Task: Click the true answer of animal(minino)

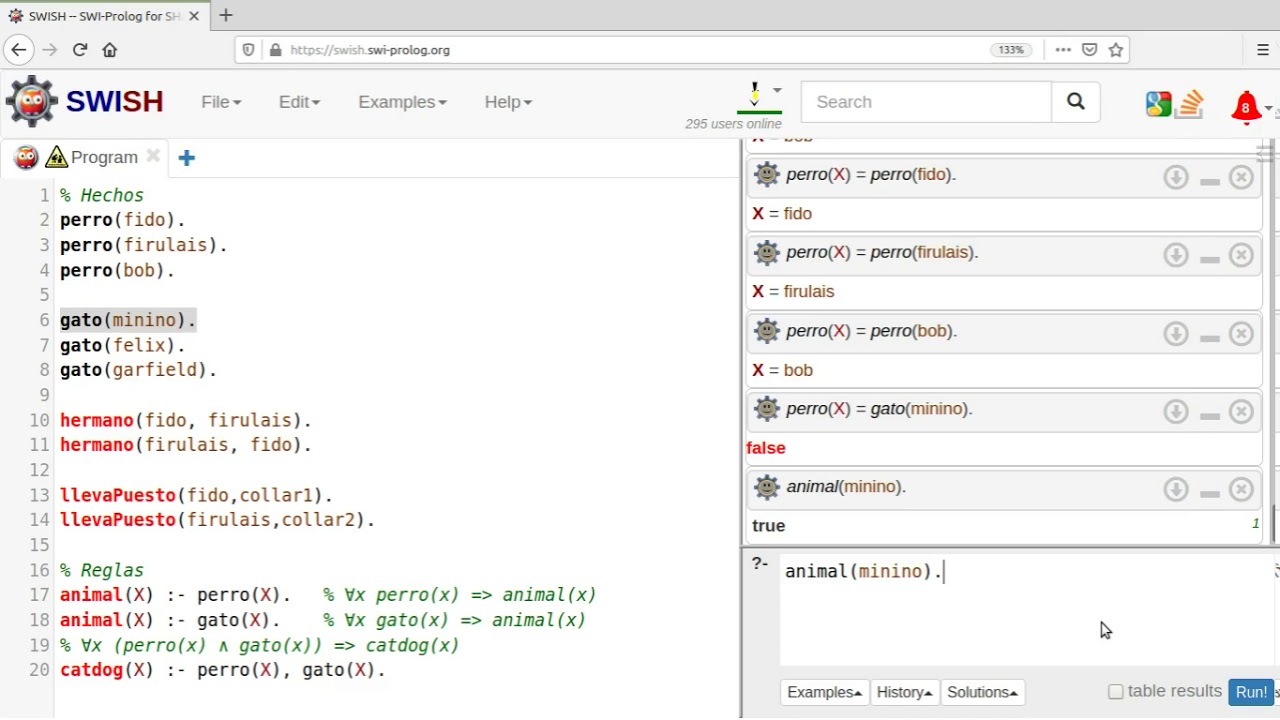Action: coord(769,526)
